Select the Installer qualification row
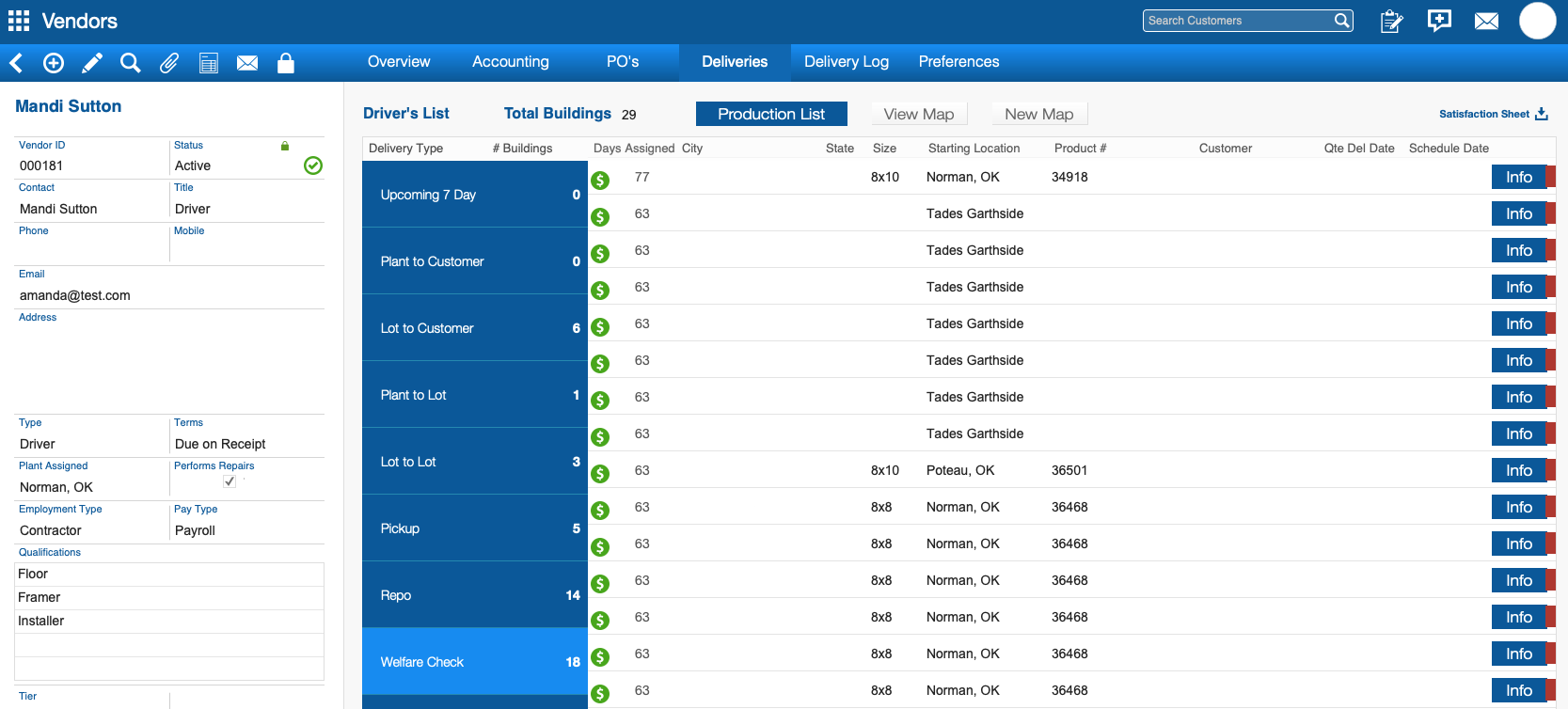 [x=169, y=621]
